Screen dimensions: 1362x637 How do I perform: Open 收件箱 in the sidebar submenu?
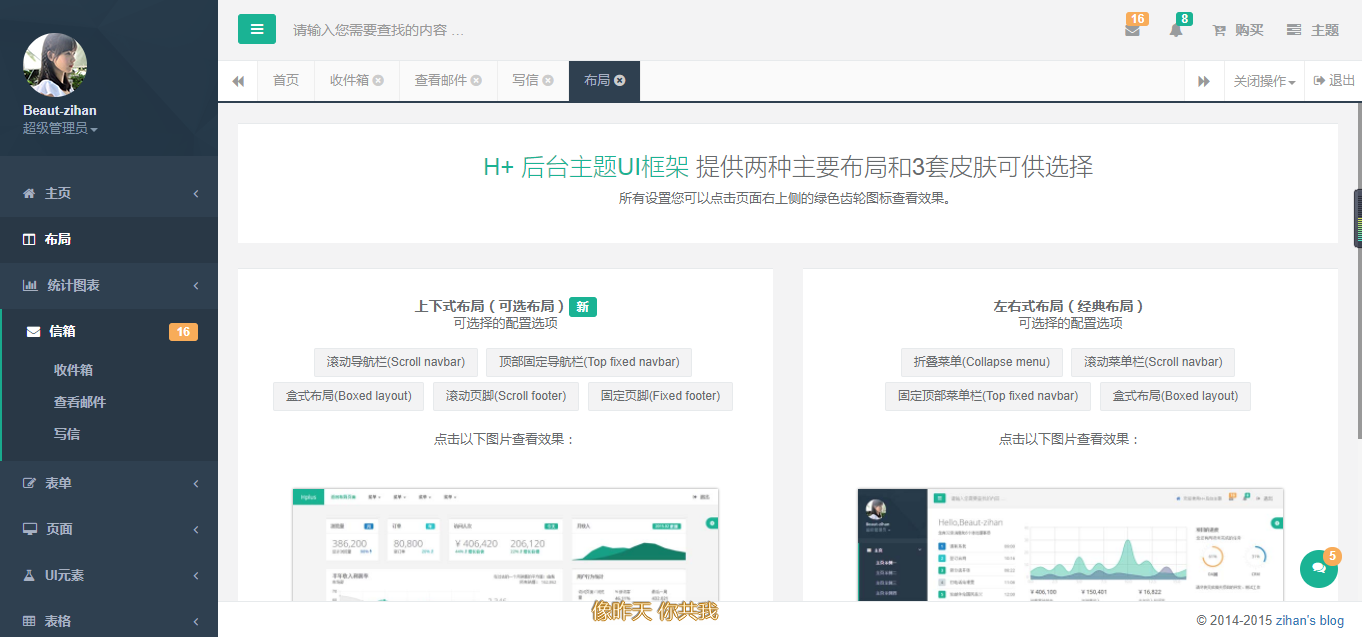pyautogui.click(x=73, y=370)
